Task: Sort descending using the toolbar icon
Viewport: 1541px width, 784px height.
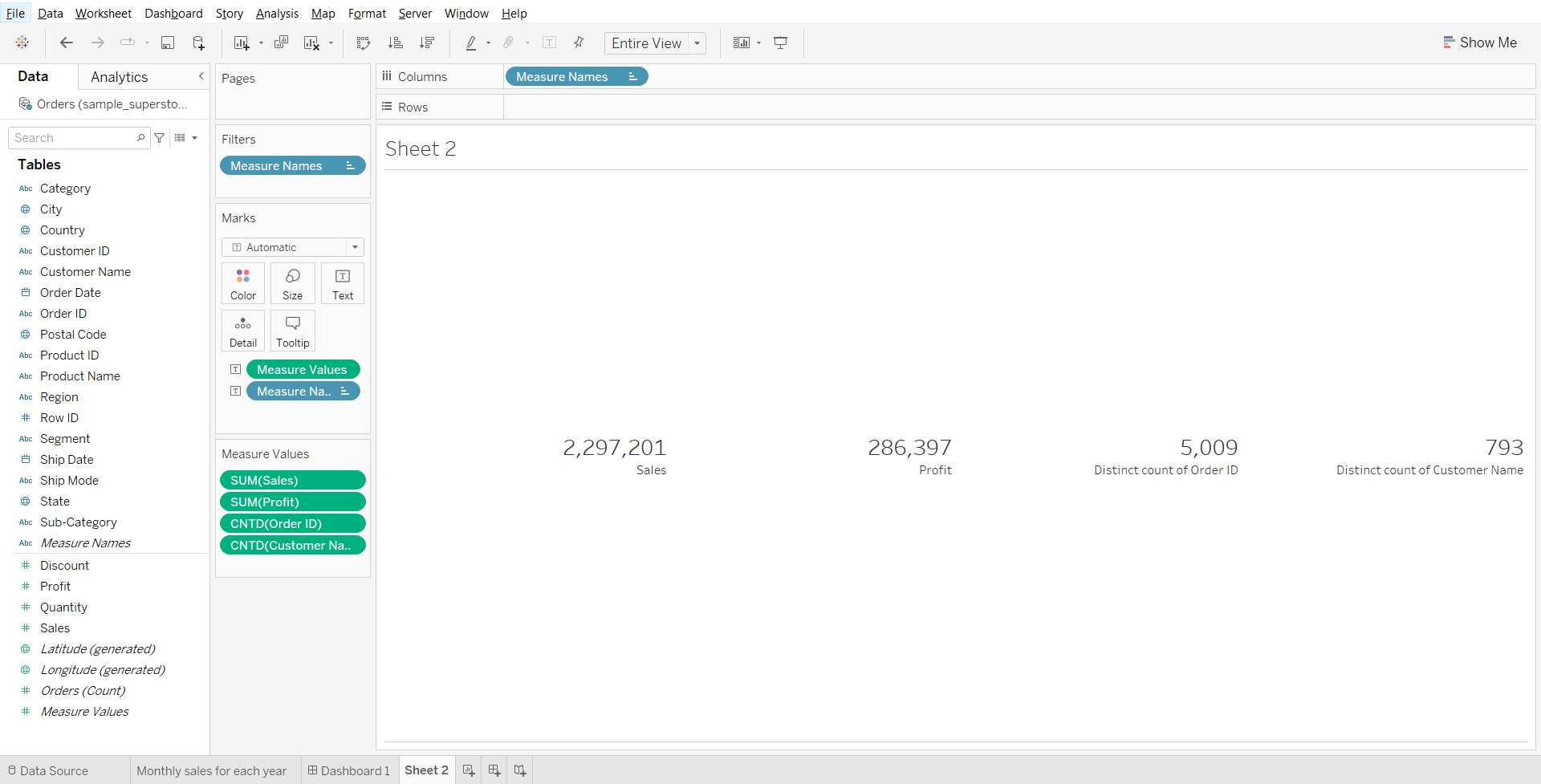Action: (427, 43)
